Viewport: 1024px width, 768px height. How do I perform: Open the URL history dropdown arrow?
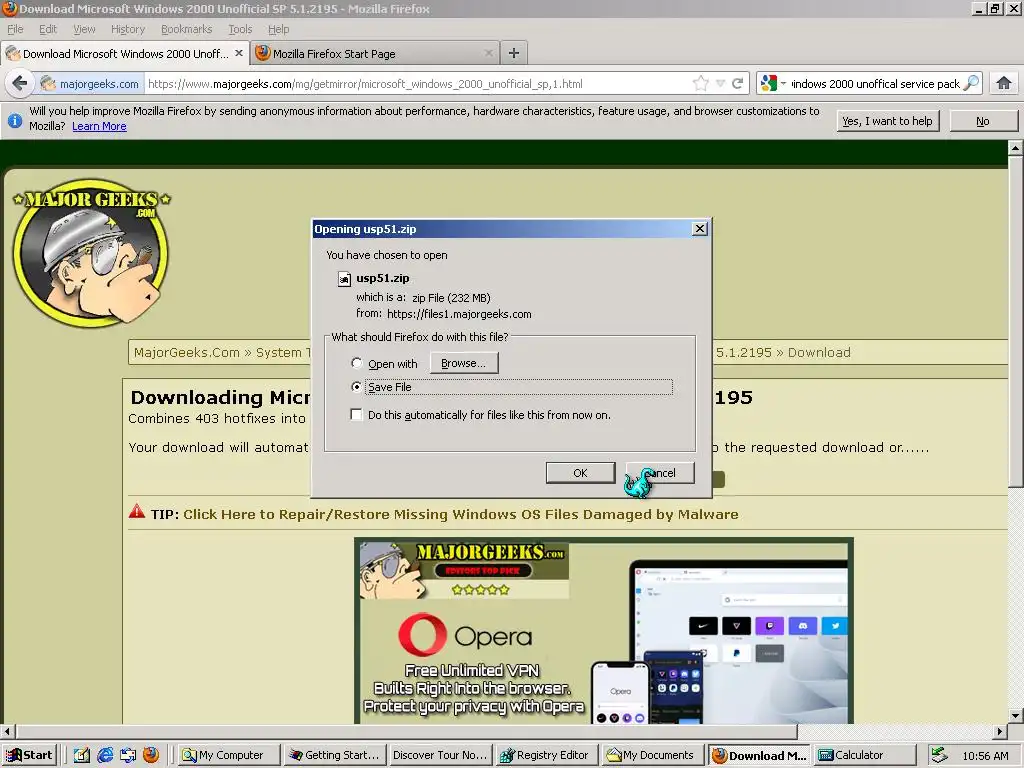click(x=720, y=84)
